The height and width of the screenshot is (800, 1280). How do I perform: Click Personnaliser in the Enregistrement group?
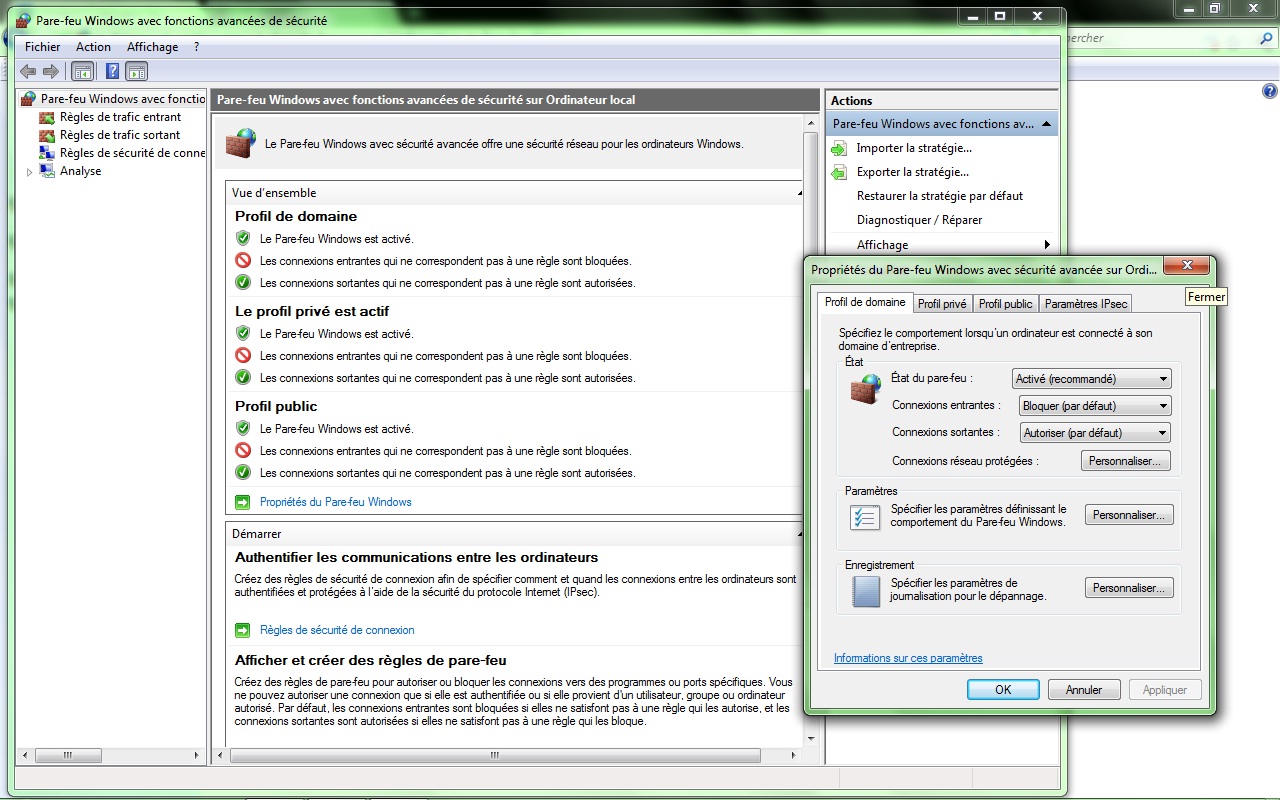[x=1129, y=588]
